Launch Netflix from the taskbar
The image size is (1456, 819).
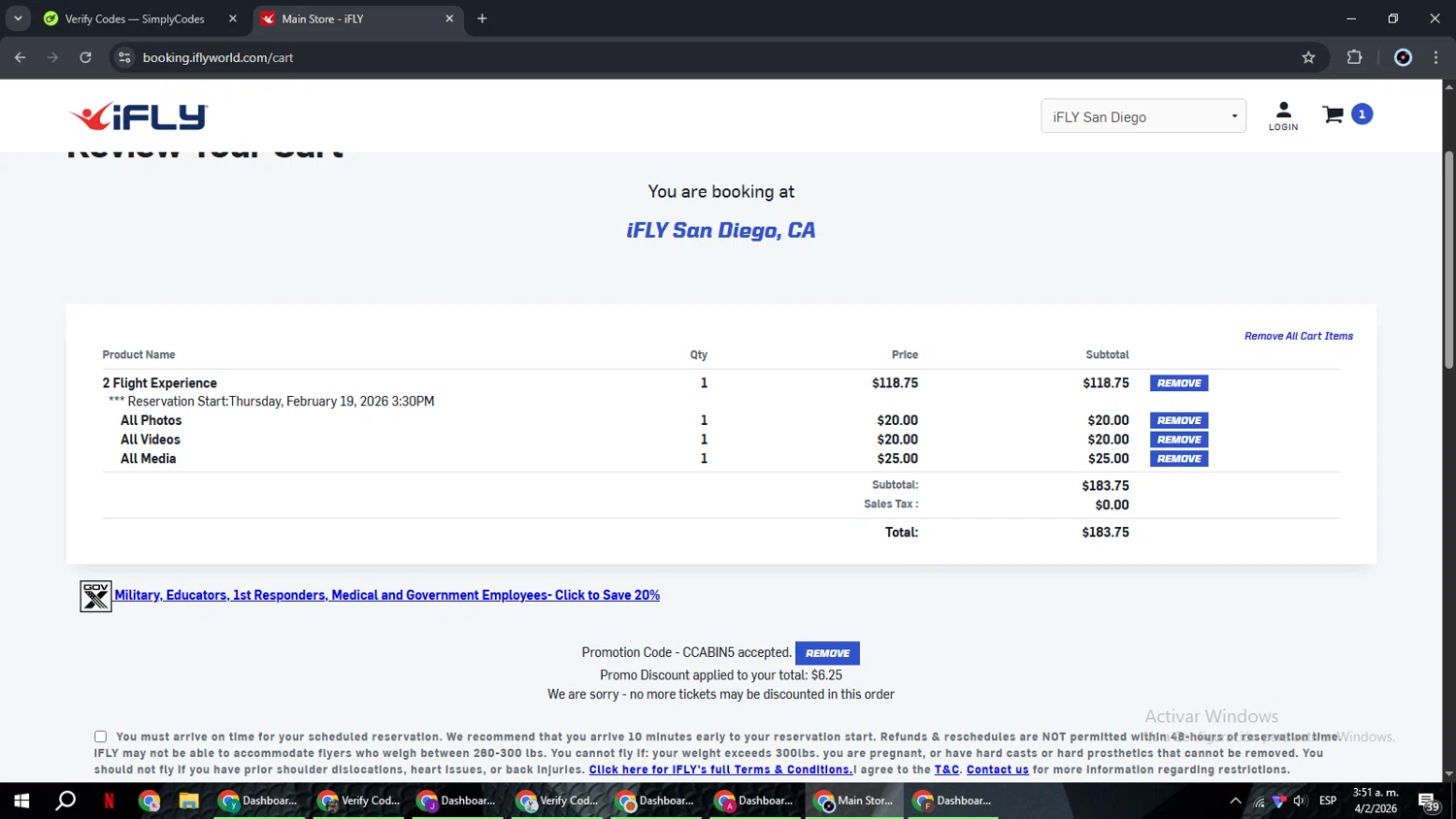[109, 801]
